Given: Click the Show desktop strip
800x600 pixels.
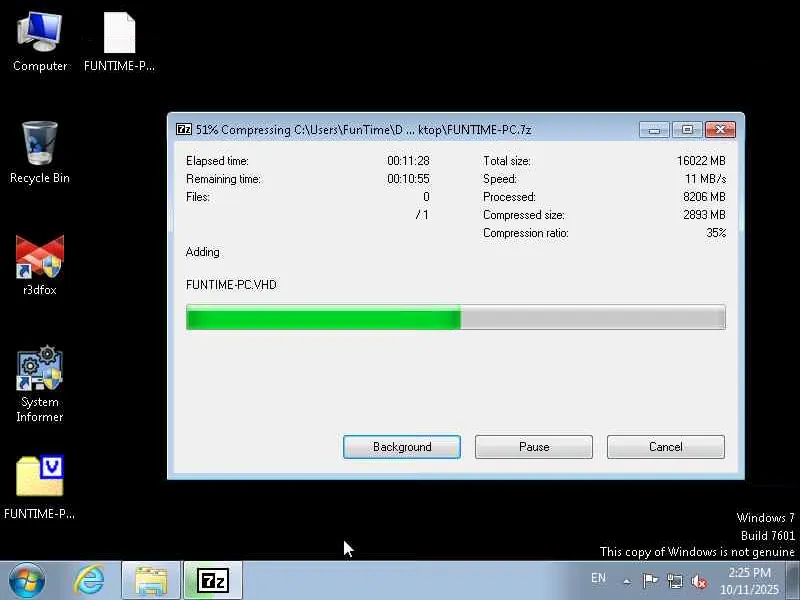Looking at the screenshot, I should coord(794,581).
